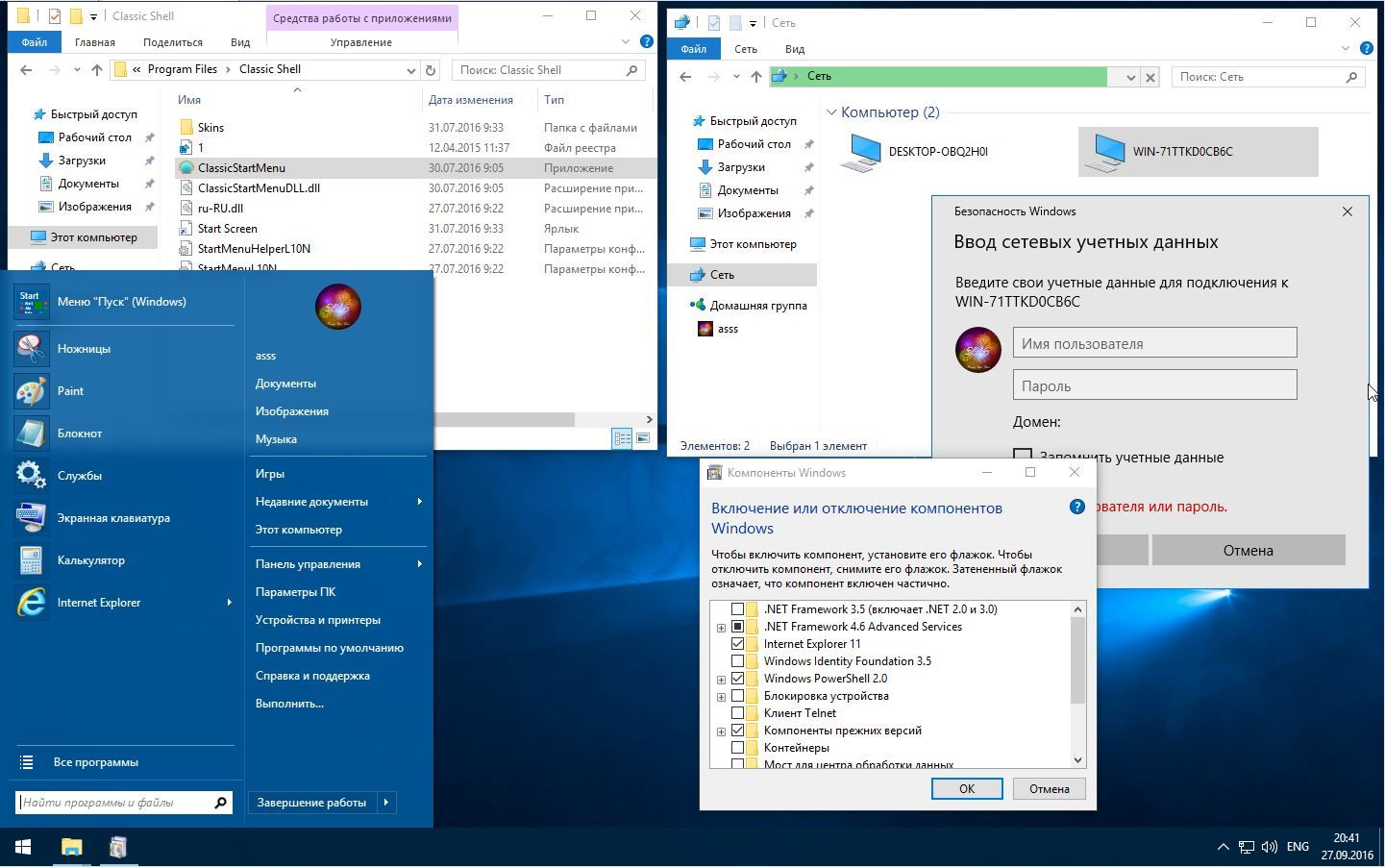Open Управление tab in Classic Shell
Screen dimensions: 1385x868
[361, 42]
